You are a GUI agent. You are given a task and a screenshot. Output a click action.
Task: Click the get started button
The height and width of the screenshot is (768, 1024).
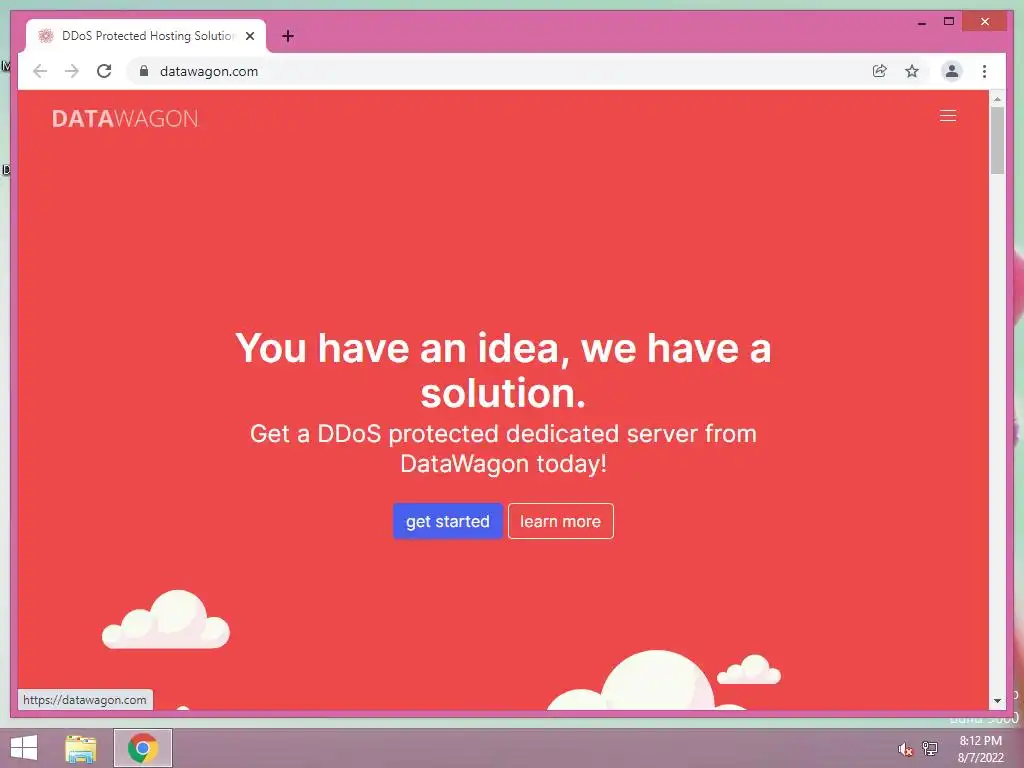tap(447, 521)
